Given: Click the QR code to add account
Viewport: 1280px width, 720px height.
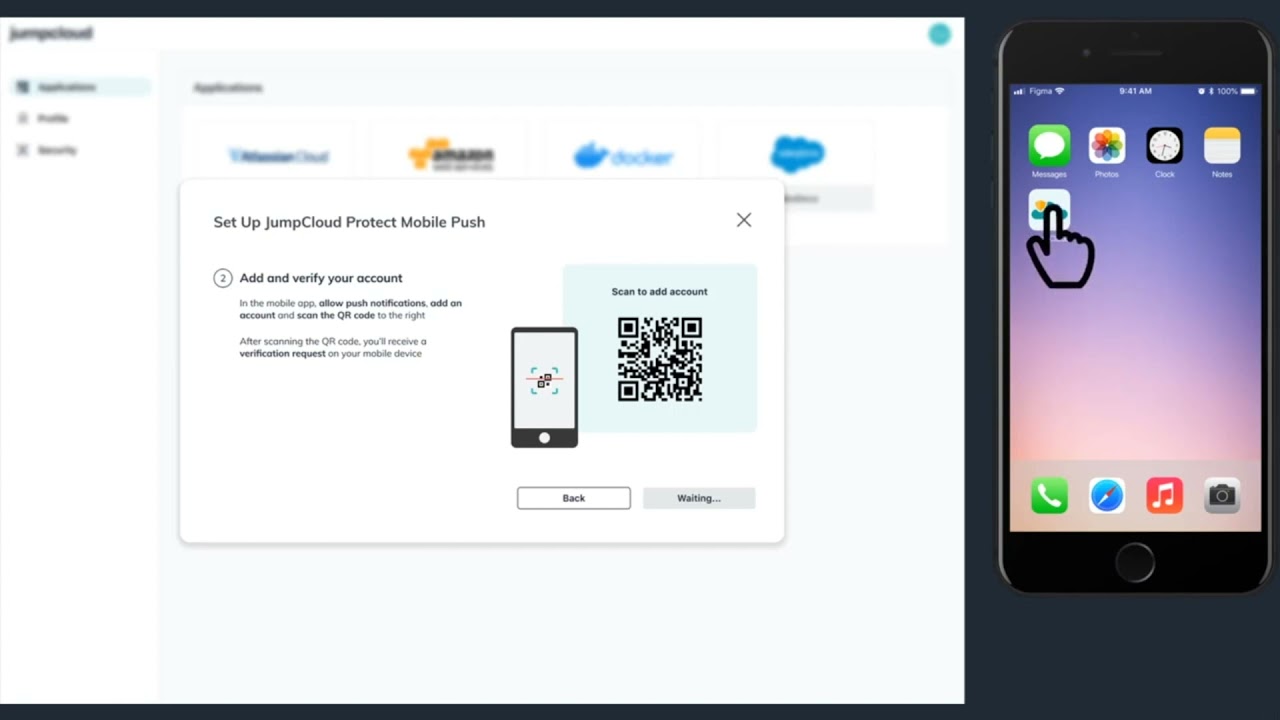Looking at the screenshot, I should coord(660,359).
